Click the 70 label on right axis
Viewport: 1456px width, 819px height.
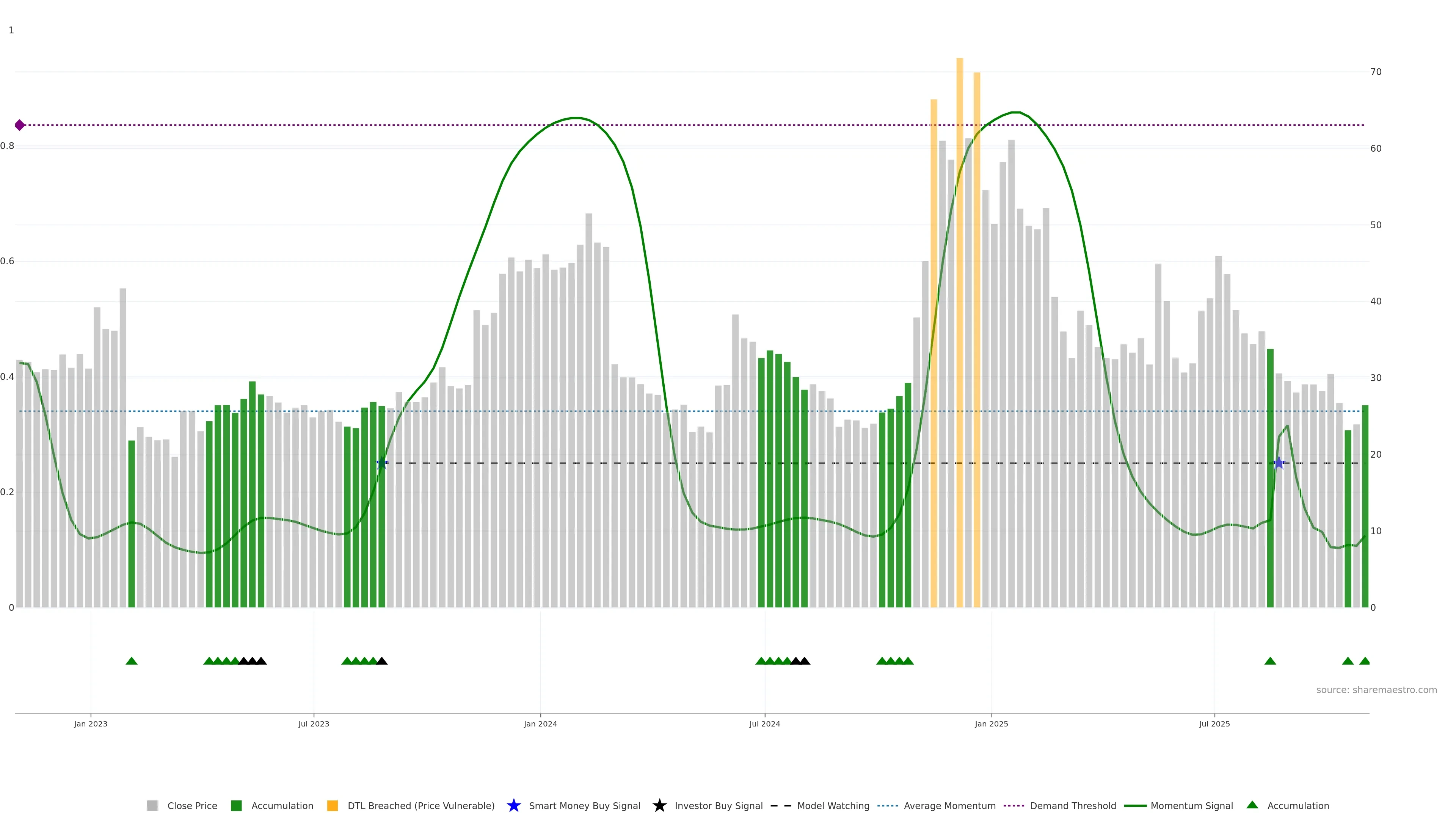pyautogui.click(x=1376, y=72)
